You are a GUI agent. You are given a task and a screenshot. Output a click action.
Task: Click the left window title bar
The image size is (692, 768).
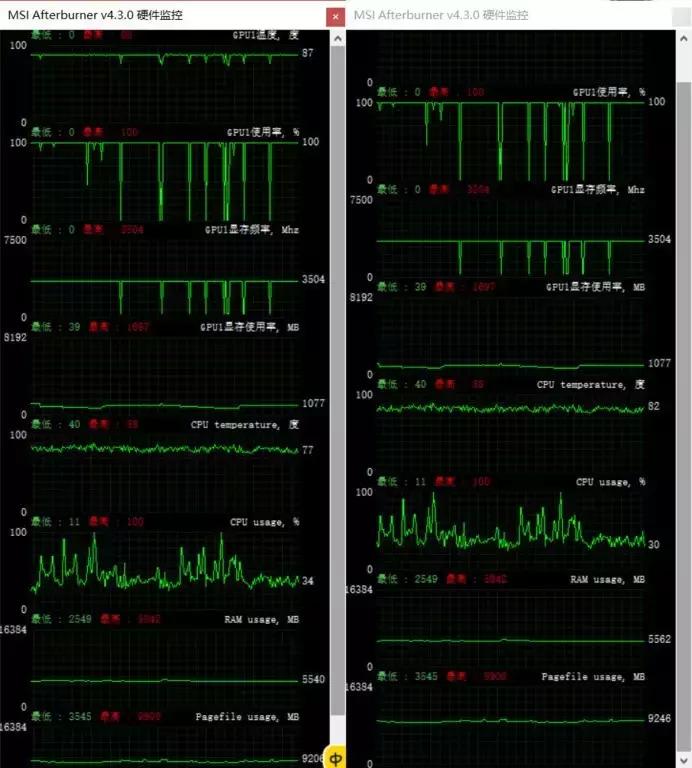pyautogui.click(x=150, y=15)
